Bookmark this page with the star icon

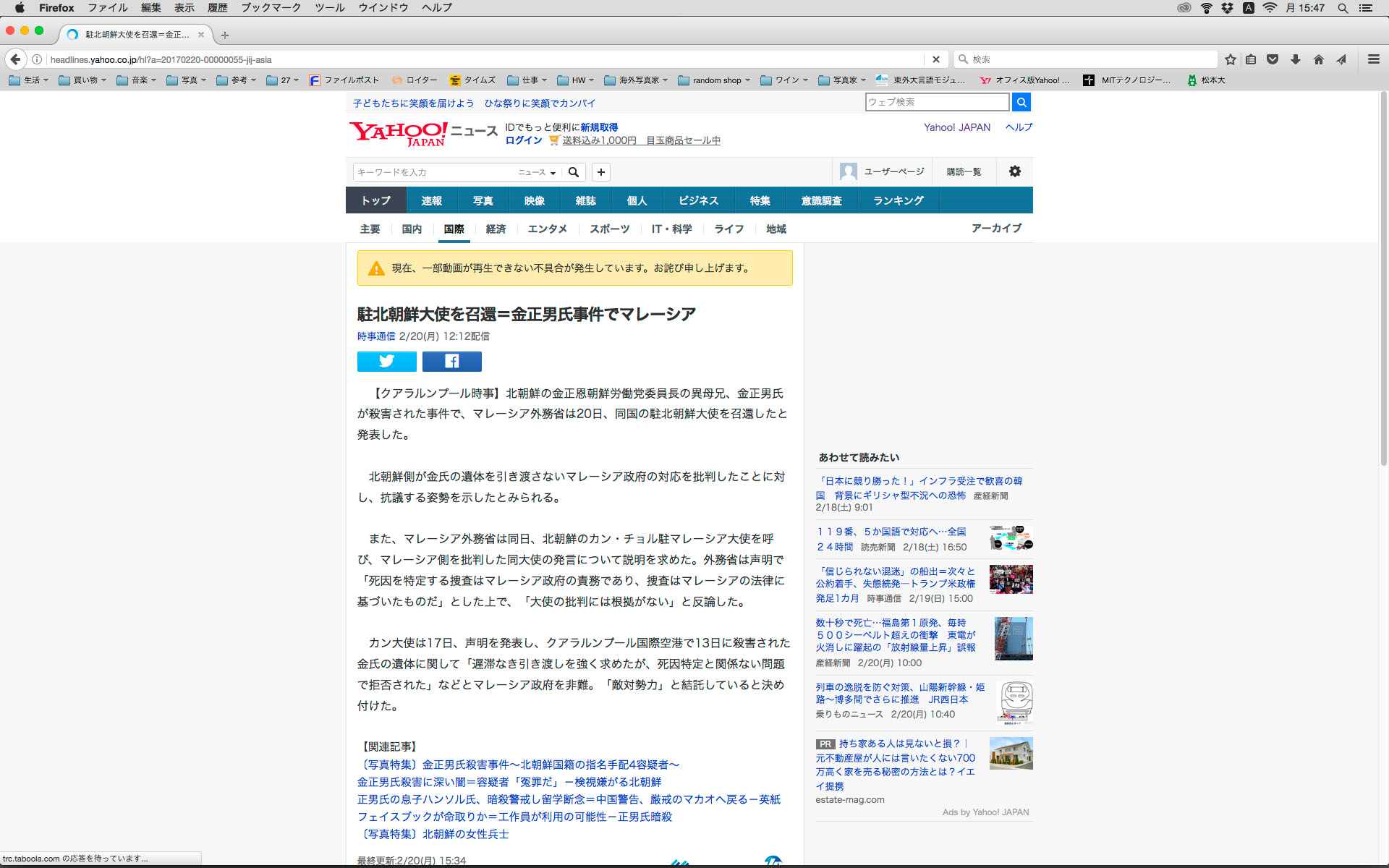(1230, 59)
